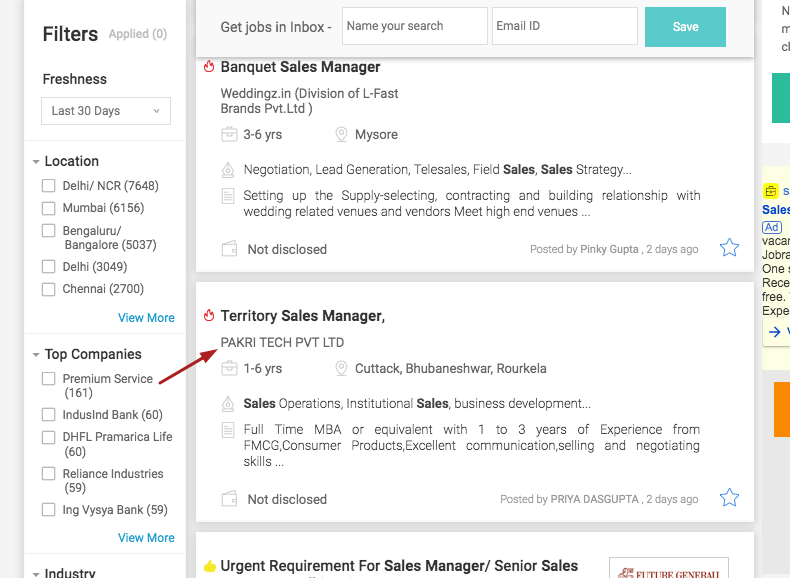Viewport: 790px width, 578px height.
Task: Click the briefcase icon next to 1-6 yrs
Action: tap(229, 368)
